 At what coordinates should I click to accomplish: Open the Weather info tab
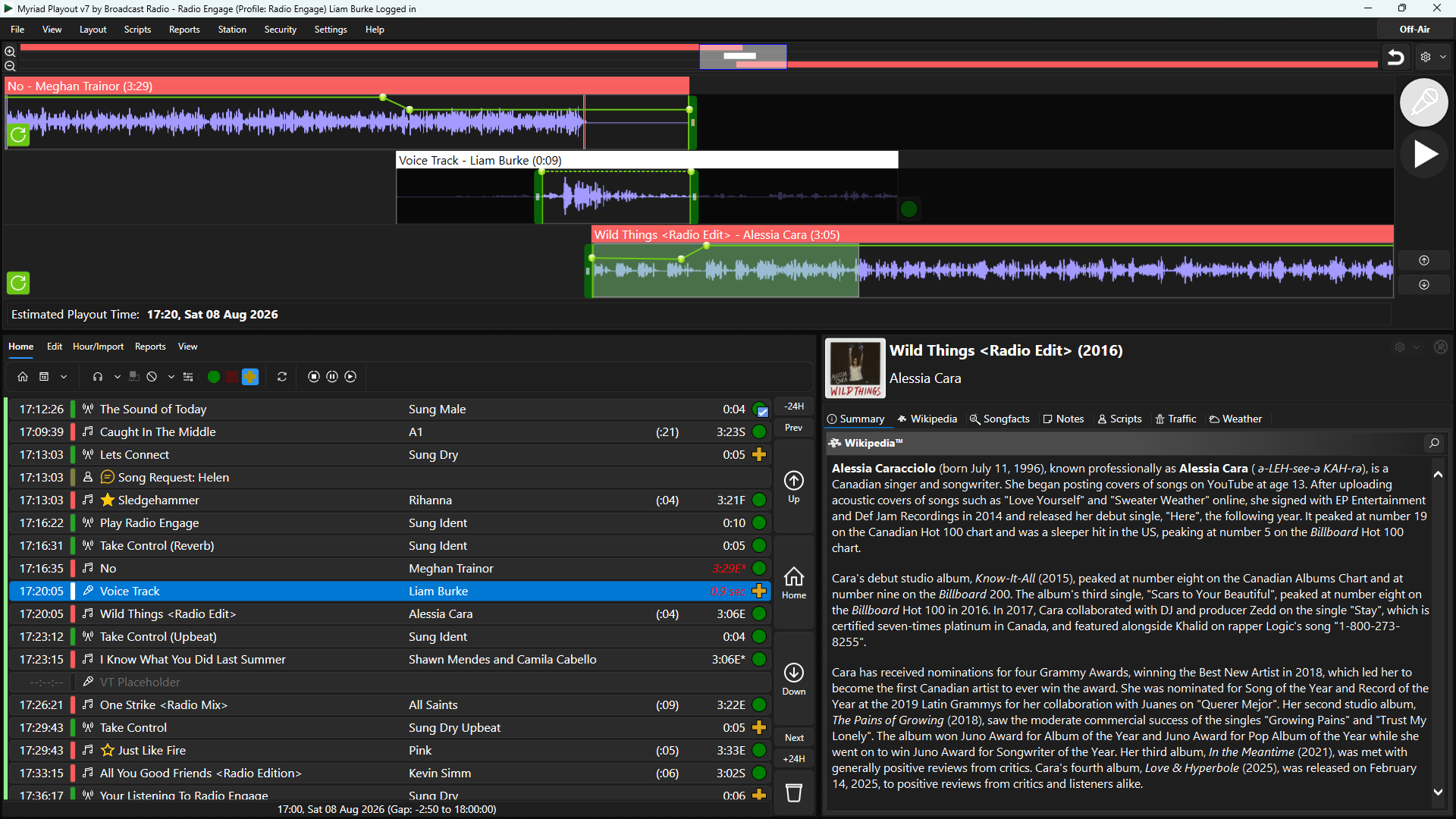[1235, 419]
